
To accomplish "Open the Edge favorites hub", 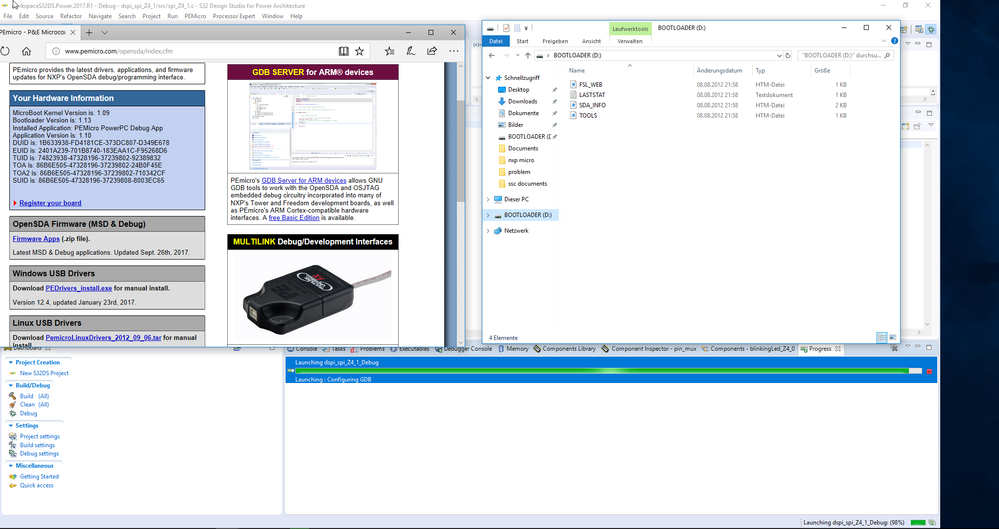I will click(x=389, y=51).
